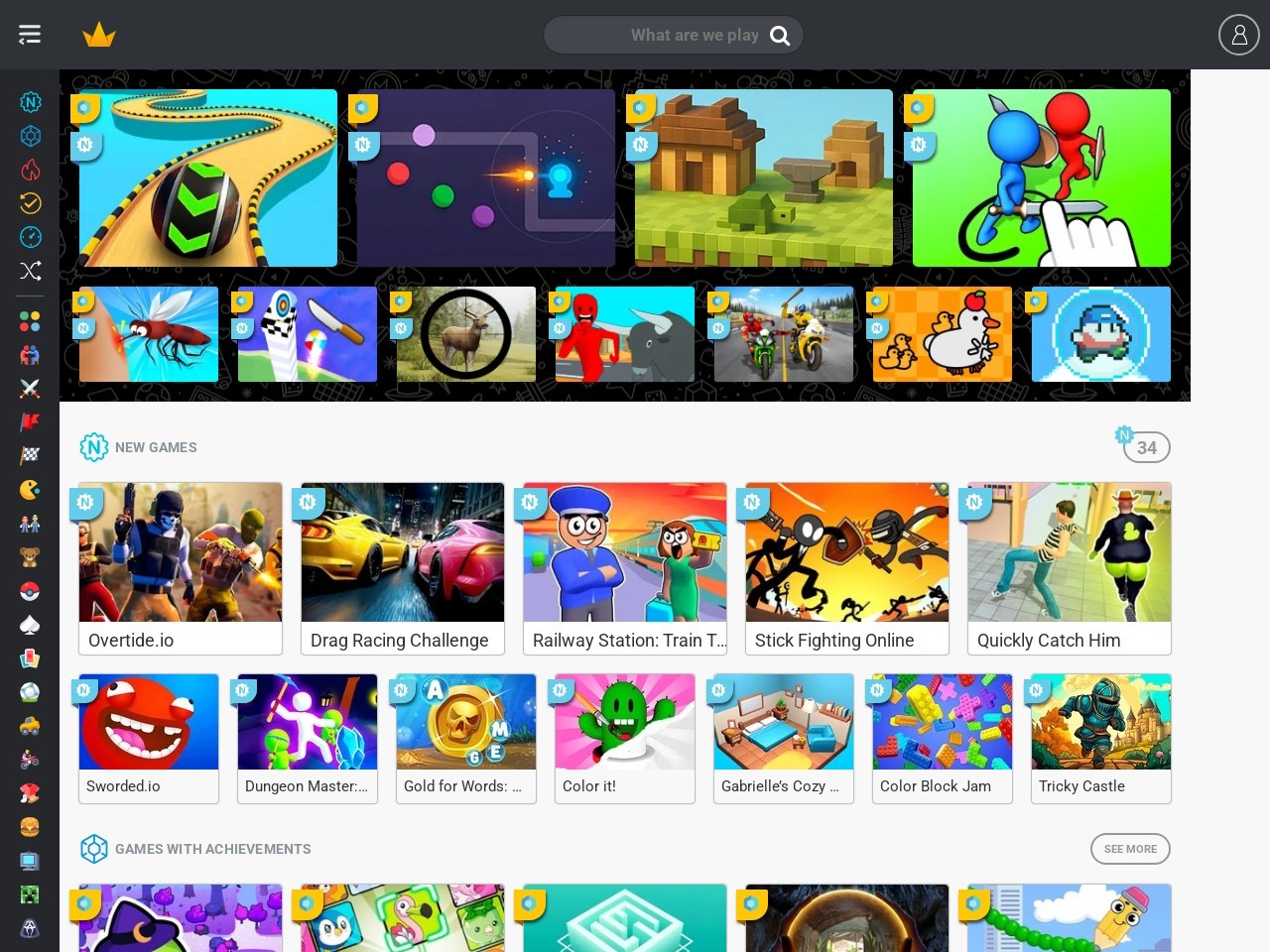This screenshot has height=952, width=1270.
Task: Open the deer hunting scope thumbnail
Action: point(466,334)
